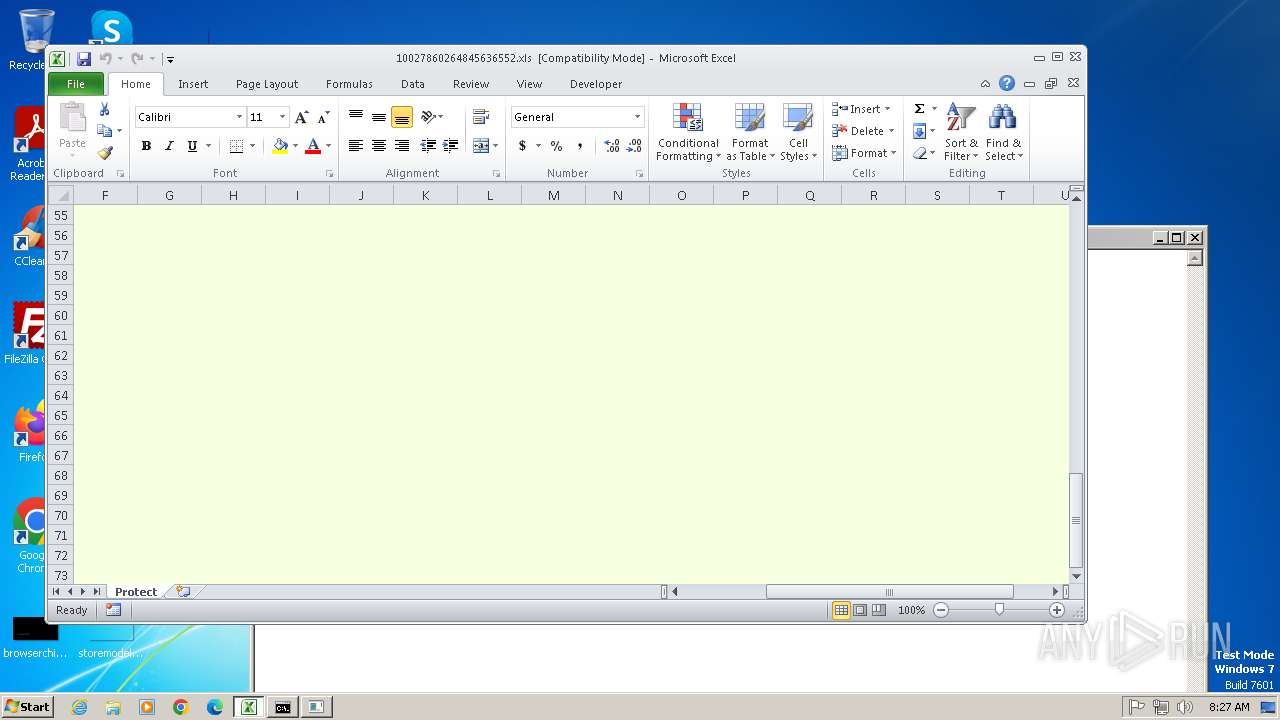1280x720 pixels.
Task: Zoom in with the plus button
Action: pyautogui.click(x=1057, y=610)
